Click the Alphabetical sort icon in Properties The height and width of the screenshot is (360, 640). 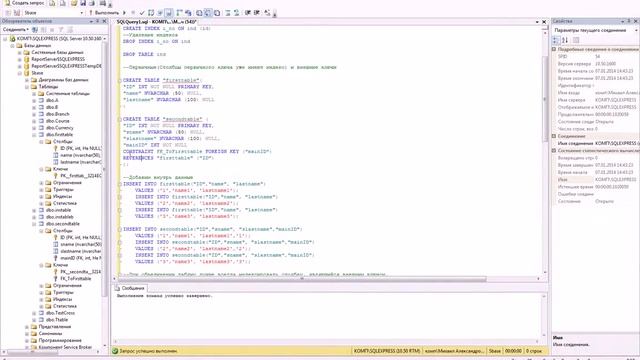click(565, 40)
